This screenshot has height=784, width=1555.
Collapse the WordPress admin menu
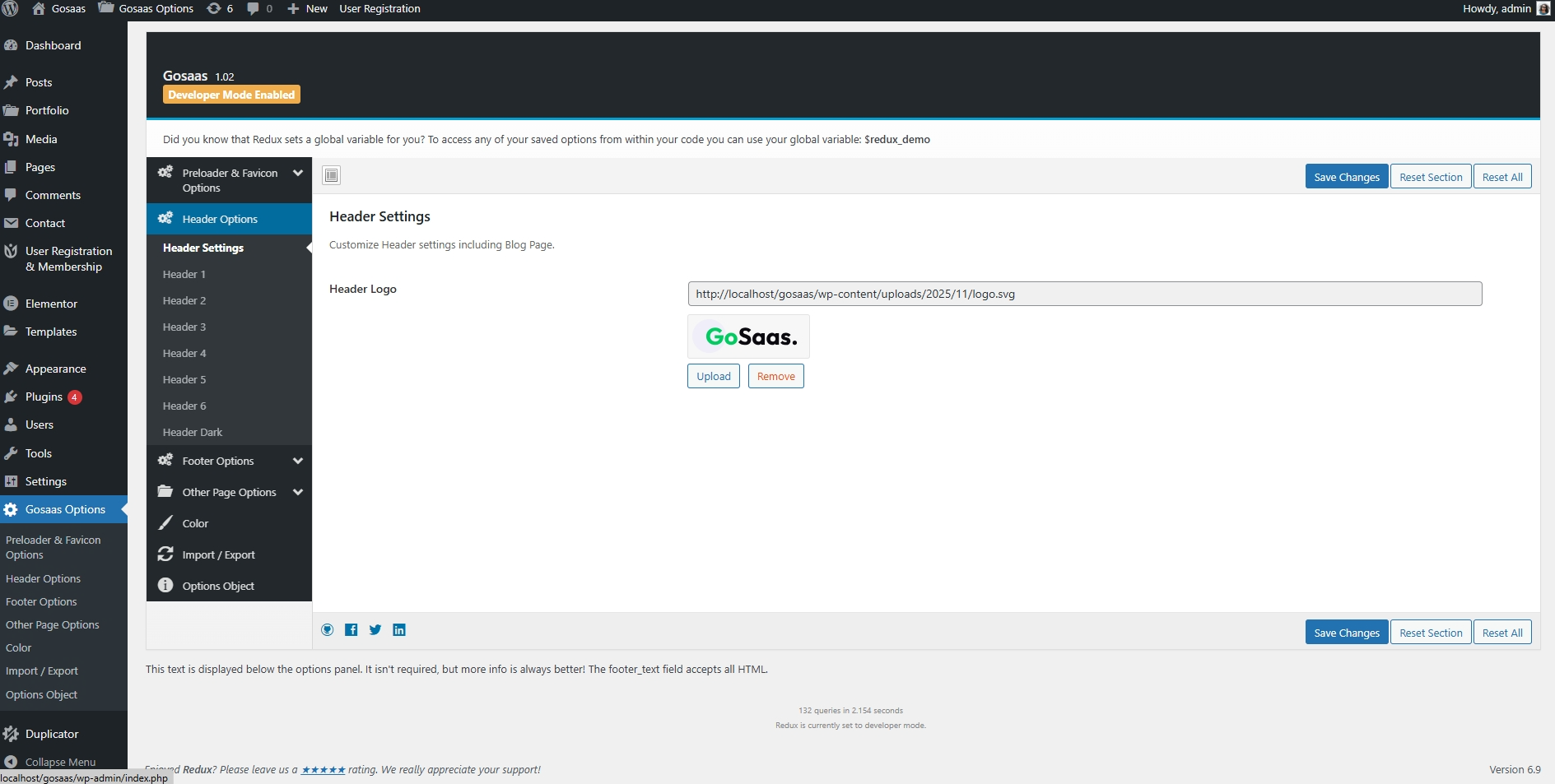(x=59, y=762)
